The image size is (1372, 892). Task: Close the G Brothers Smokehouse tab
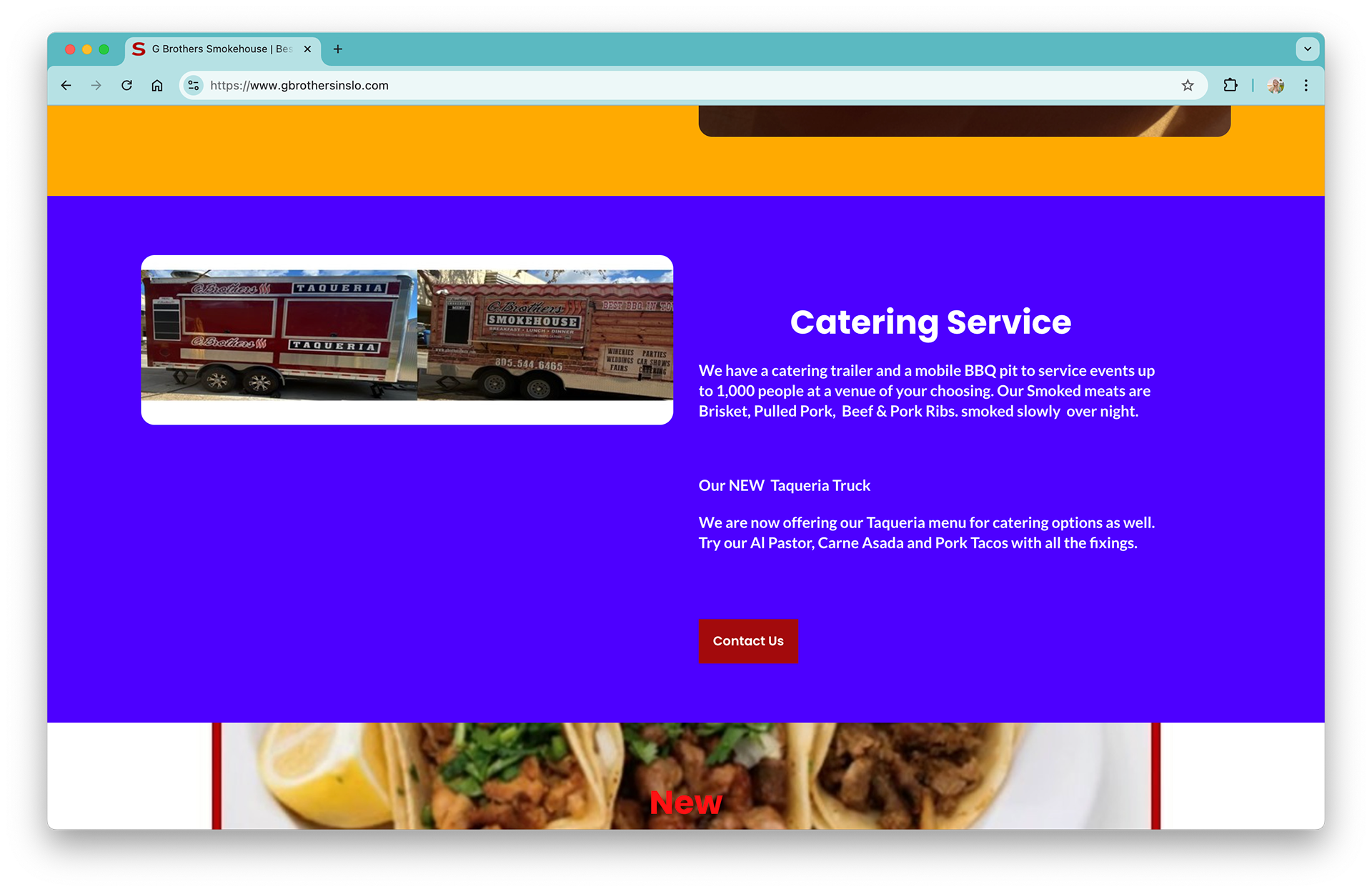307,49
